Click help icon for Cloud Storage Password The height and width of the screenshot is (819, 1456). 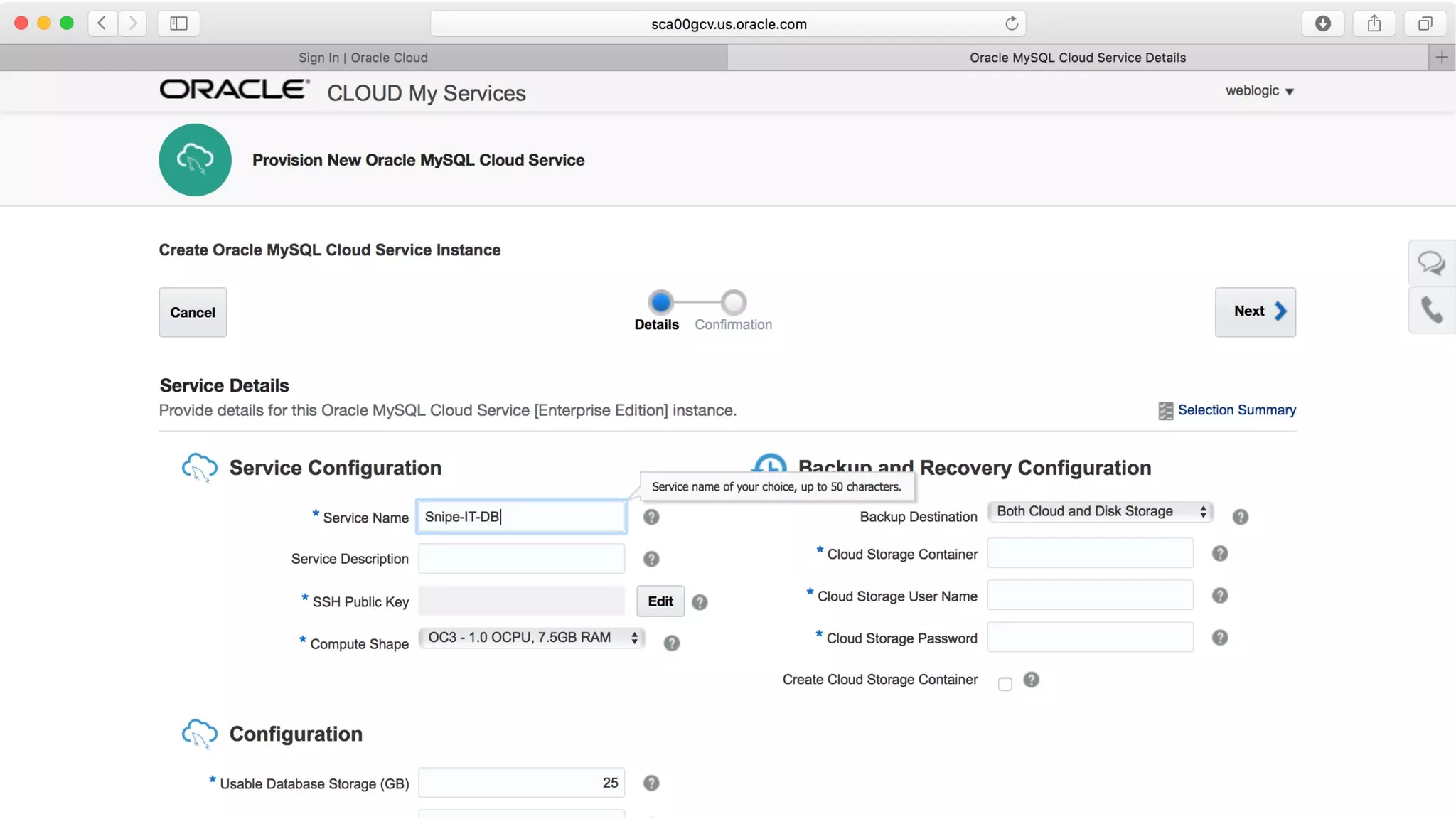coord(1219,638)
